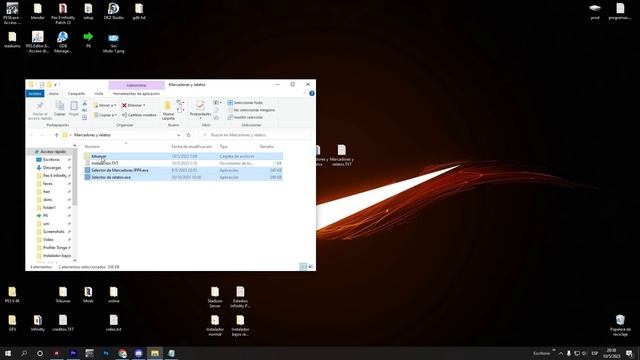Viewport: 640px width, 360px height.
Task: Switch to details view icon in status bar
Action: tap(303, 267)
